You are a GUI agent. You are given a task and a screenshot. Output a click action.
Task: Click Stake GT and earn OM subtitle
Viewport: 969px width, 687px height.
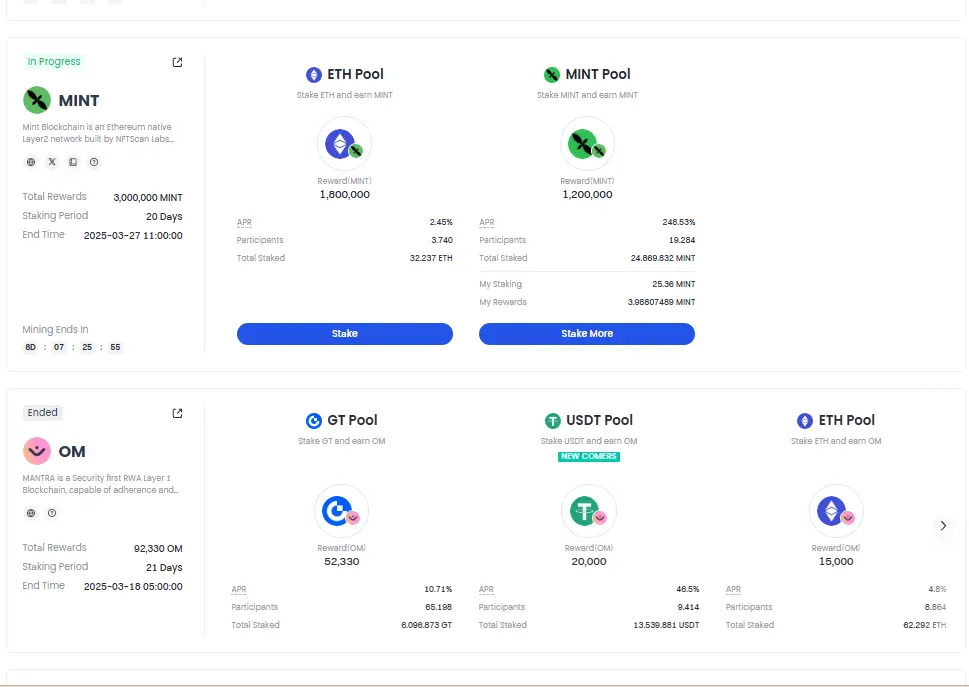pos(342,441)
